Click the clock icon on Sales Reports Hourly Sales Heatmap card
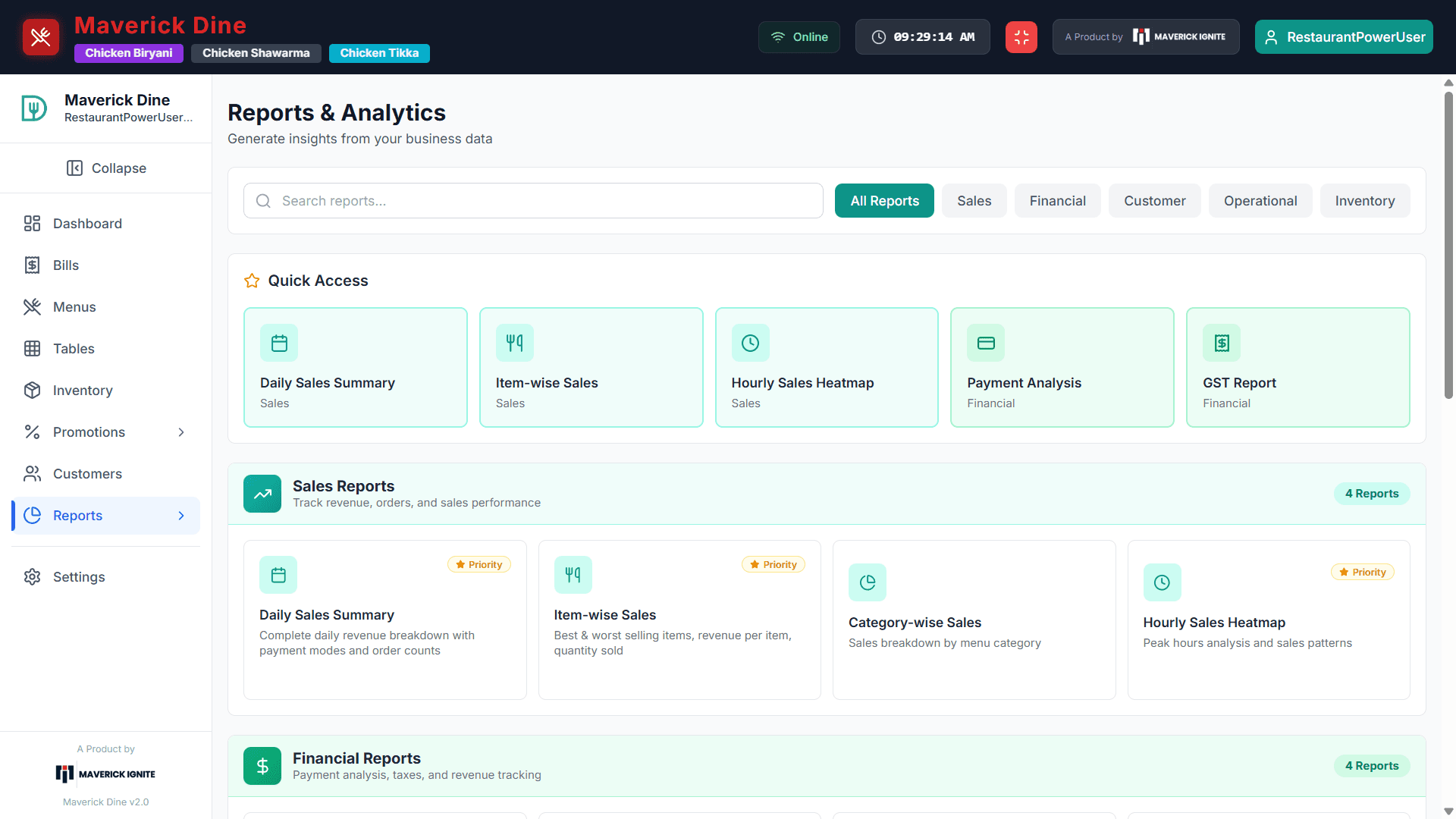Image resolution: width=1456 pixels, height=819 pixels. [x=1162, y=582]
